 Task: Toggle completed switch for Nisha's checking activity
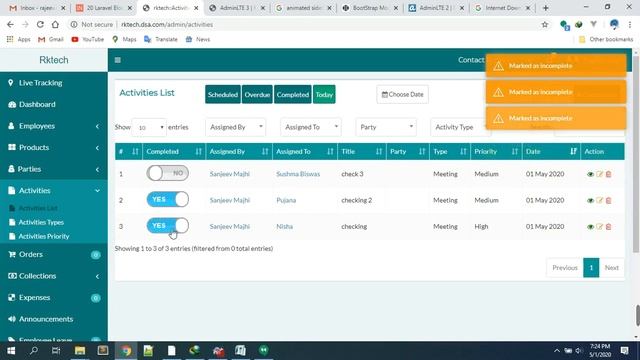[167, 225]
